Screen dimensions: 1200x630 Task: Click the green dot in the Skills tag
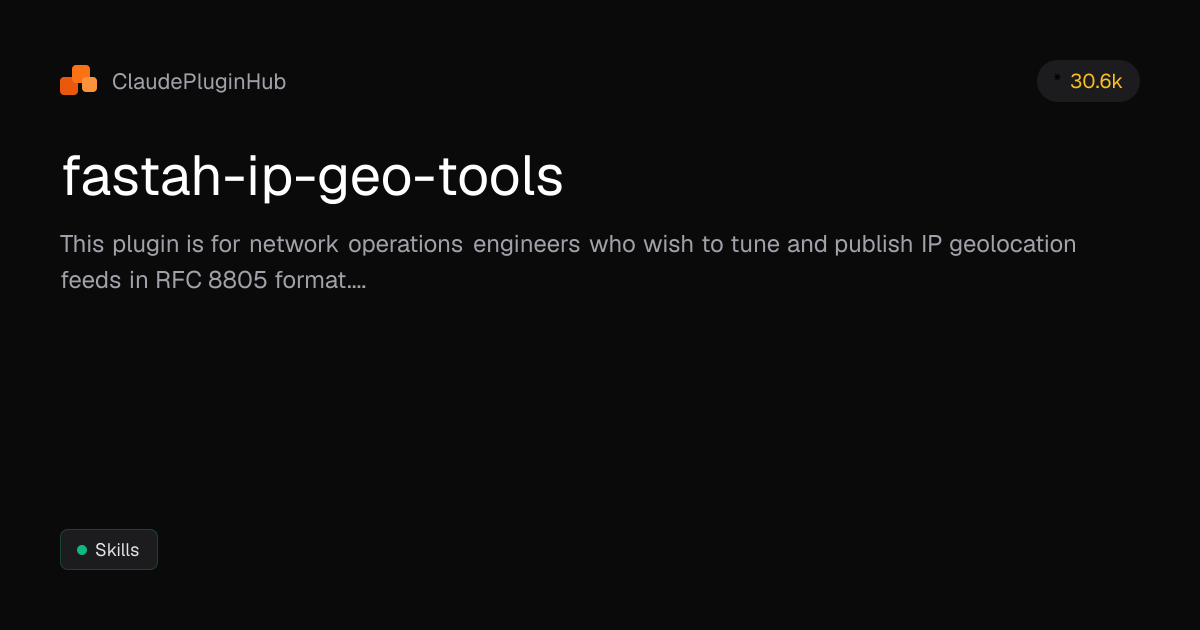pos(82,550)
